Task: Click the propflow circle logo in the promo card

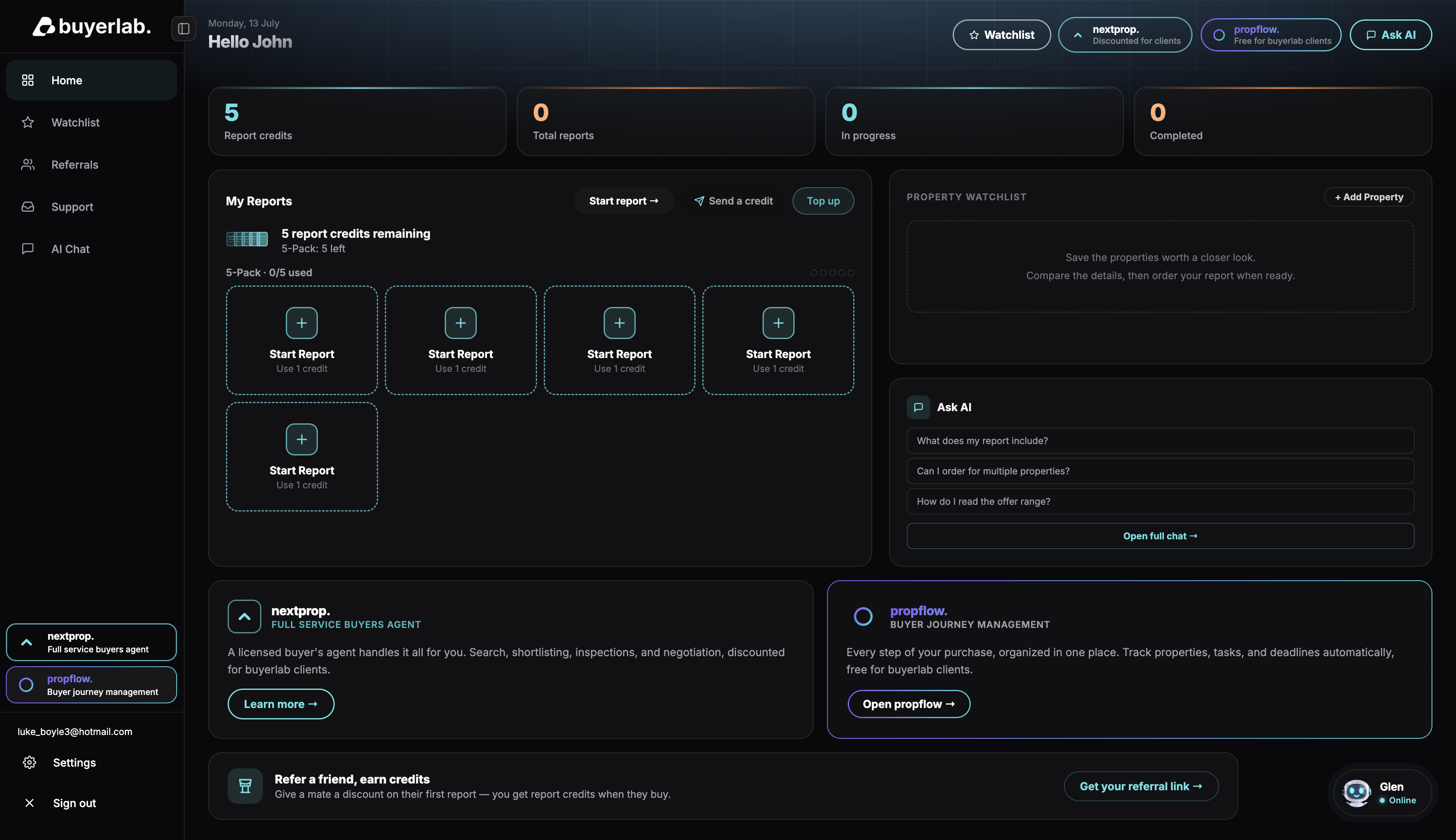Action: point(862,617)
